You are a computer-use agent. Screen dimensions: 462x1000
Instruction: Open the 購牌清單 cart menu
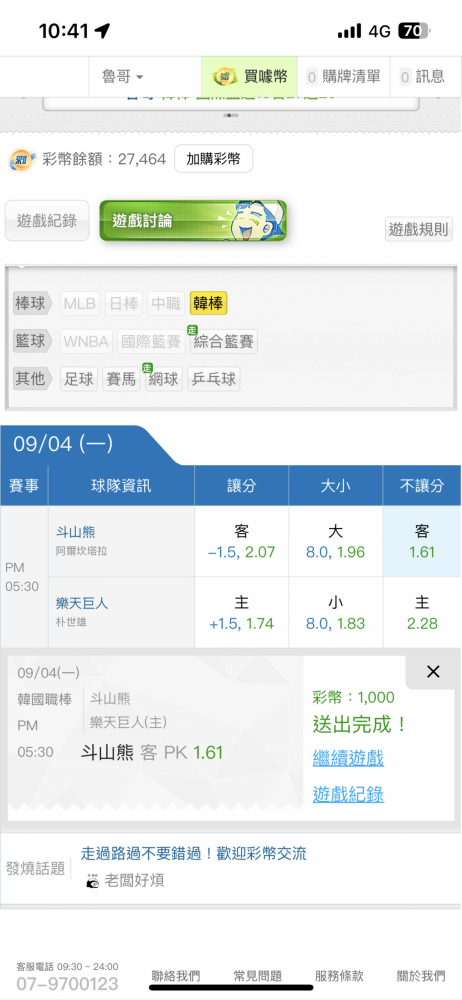click(343, 77)
